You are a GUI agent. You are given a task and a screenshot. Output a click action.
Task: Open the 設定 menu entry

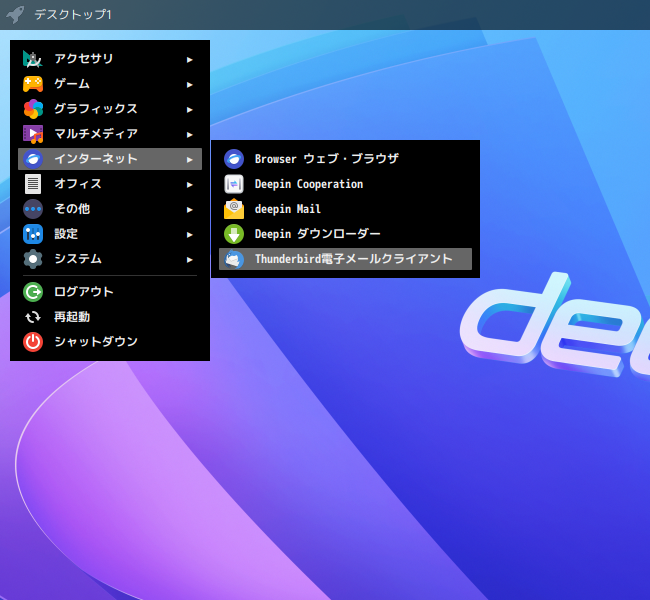point(110,234)
